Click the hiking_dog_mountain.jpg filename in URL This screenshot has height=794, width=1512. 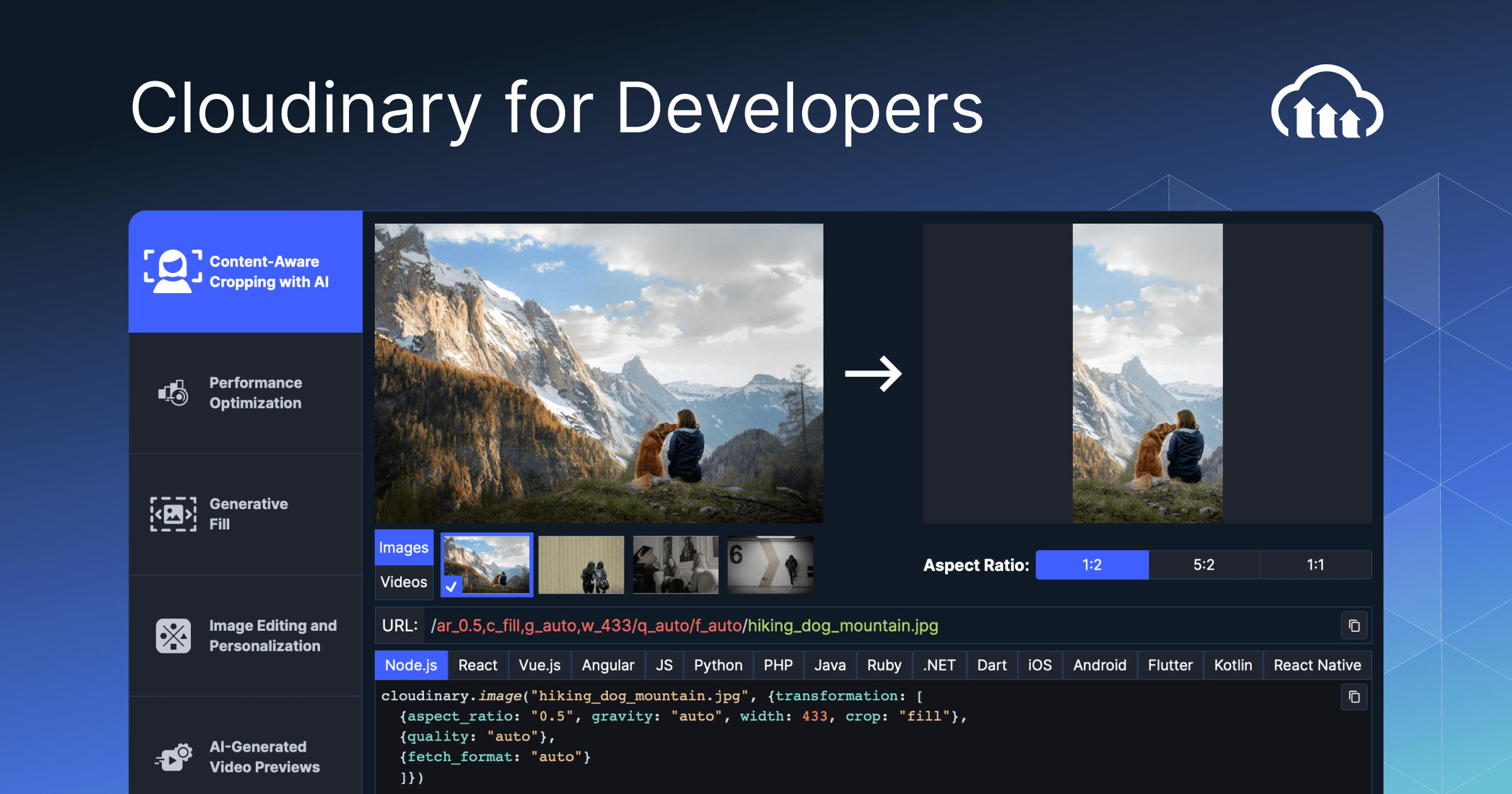tap(843, 626)
